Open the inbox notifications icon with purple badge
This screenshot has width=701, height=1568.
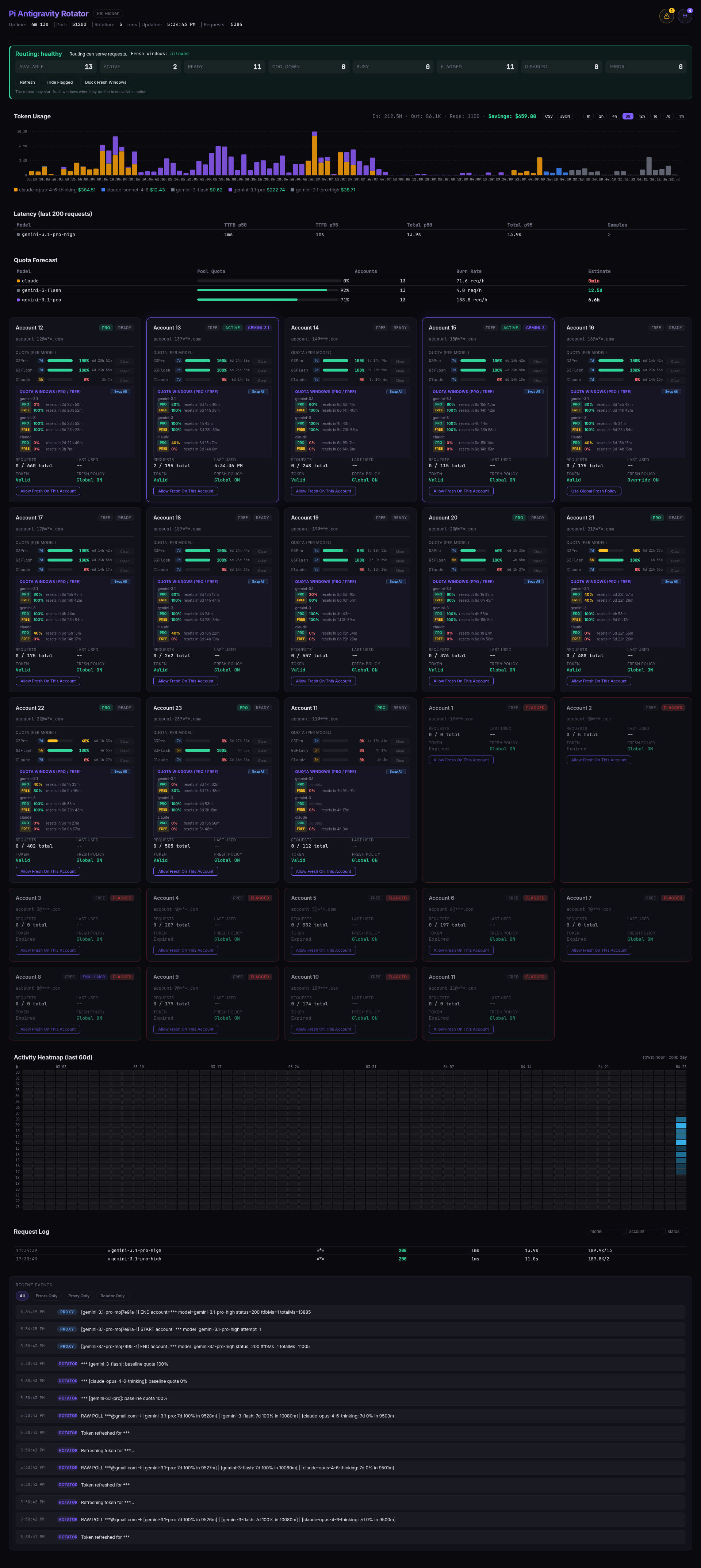point(685,16)
